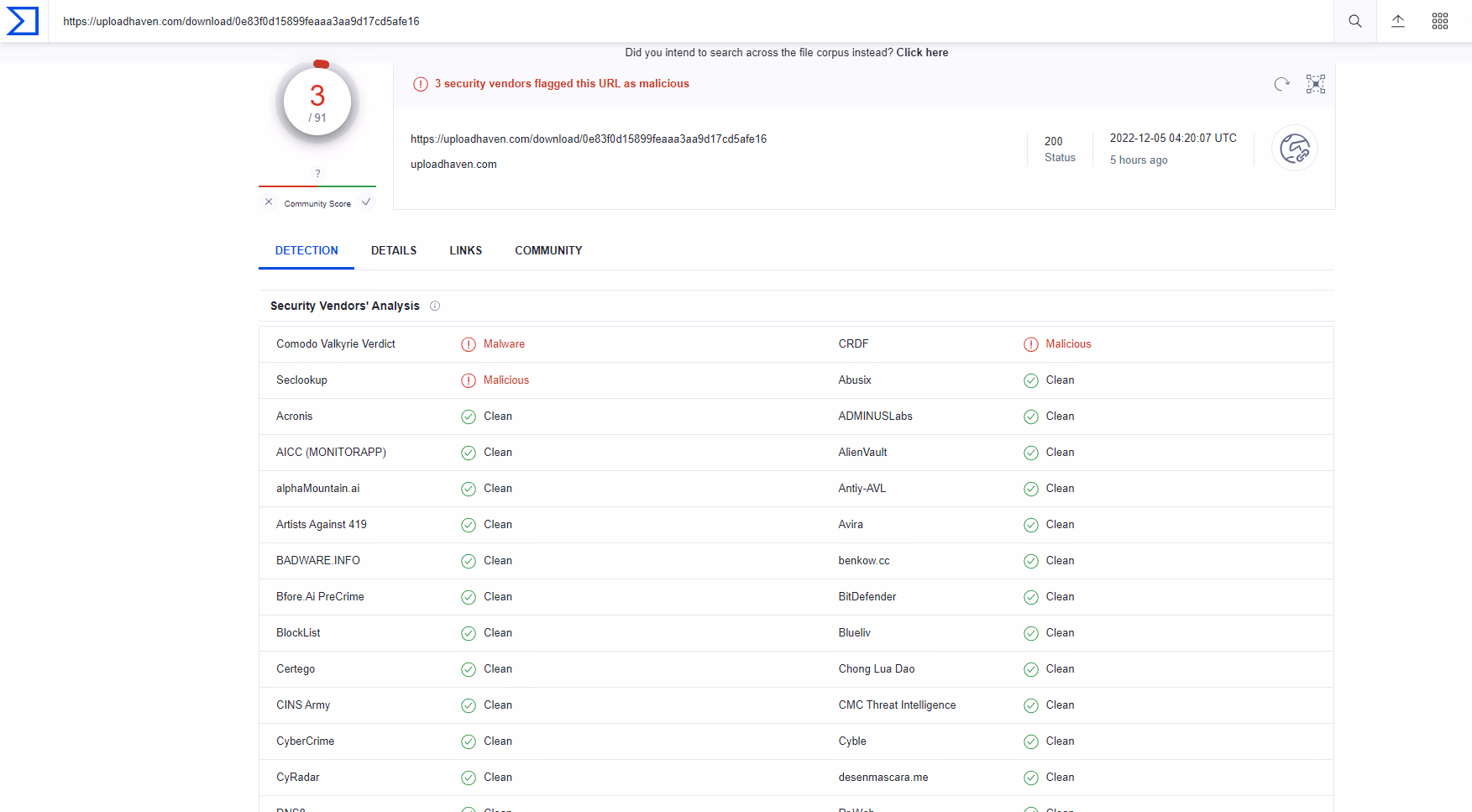Select the Seclookup Malicious warning icon
1472x812 pixels.
pyautogui.click(x=469, y=380)
